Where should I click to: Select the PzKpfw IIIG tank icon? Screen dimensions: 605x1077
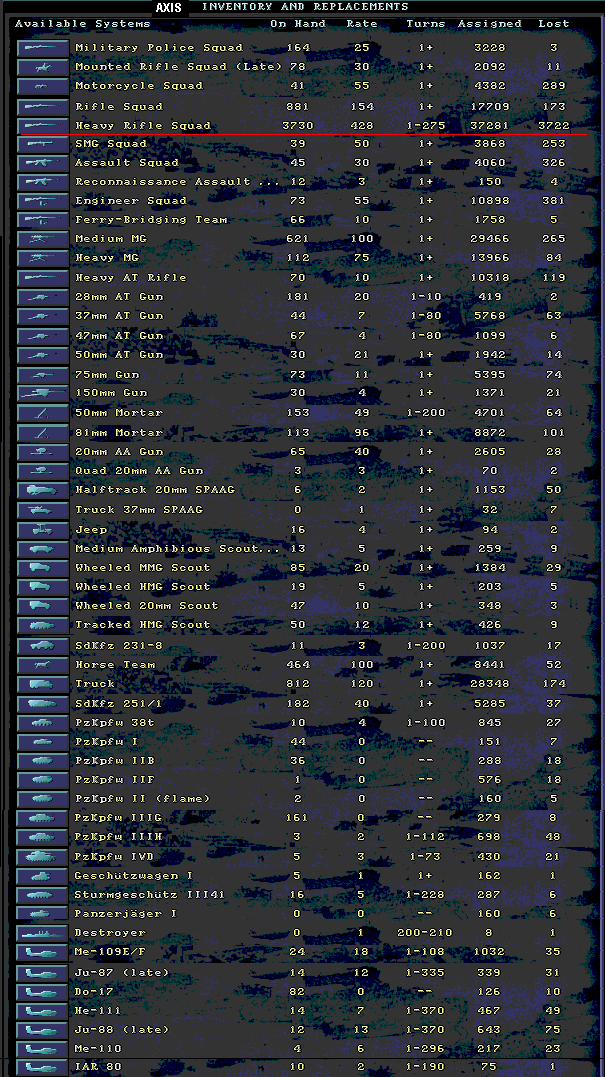tap(43, 818)
